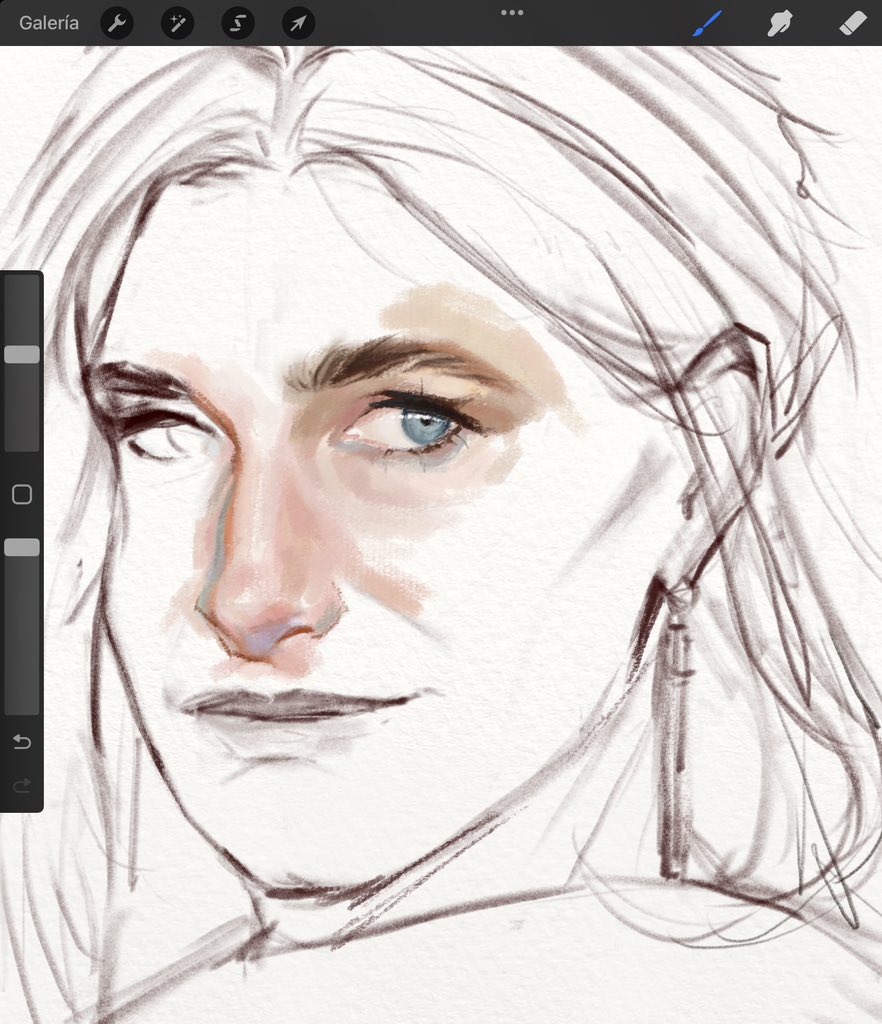Undo the last stroke with the arrow

point(22,742)
